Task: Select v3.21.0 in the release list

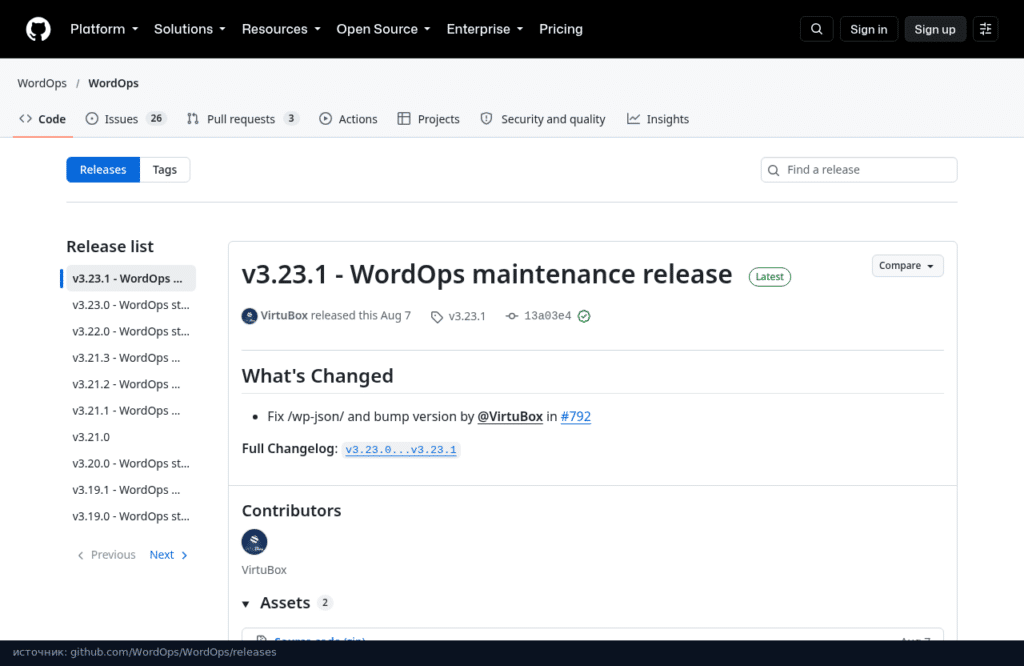Action: pyautogui.click(x=131, y=437)
